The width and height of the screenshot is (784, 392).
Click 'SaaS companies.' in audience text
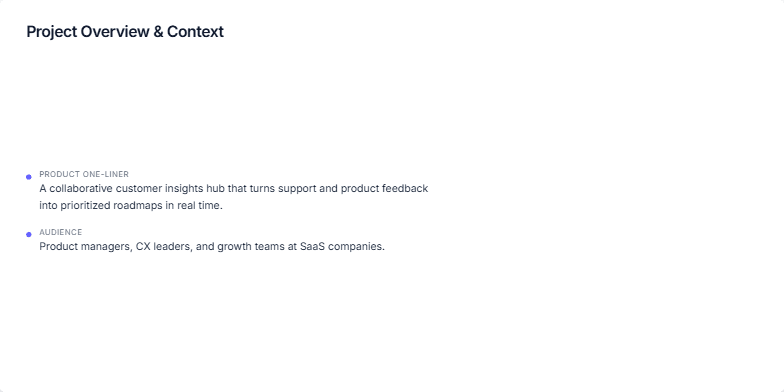(342, 246)
